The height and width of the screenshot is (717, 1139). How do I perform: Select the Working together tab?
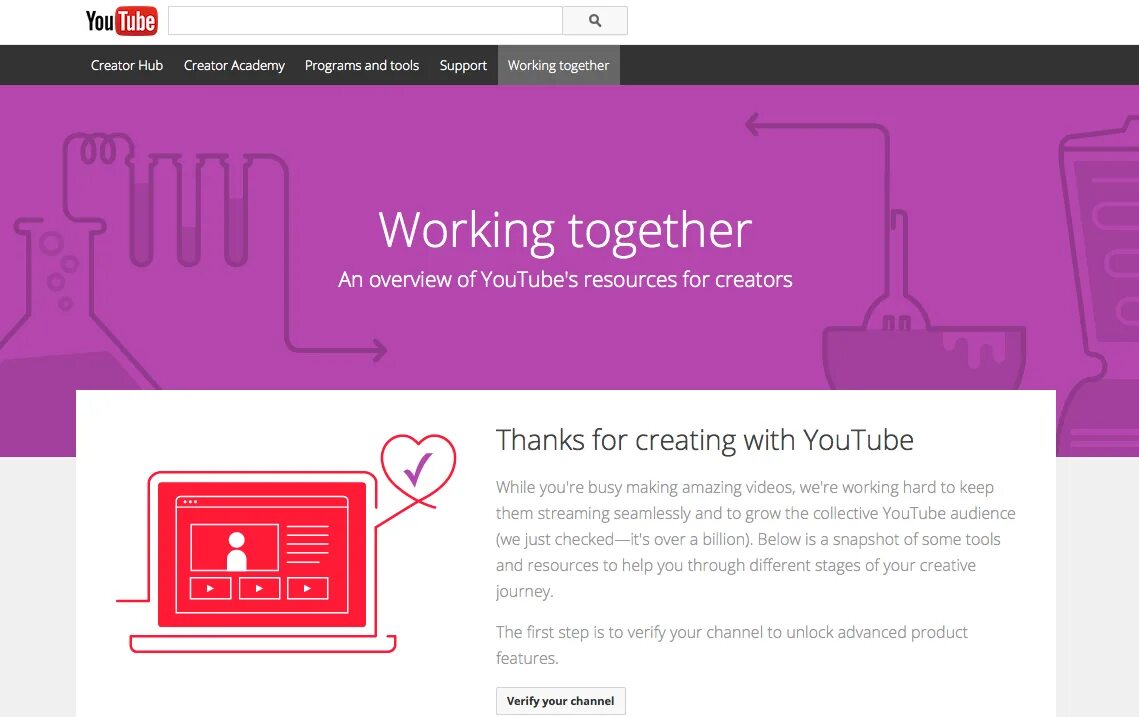(x=559, y=65)
